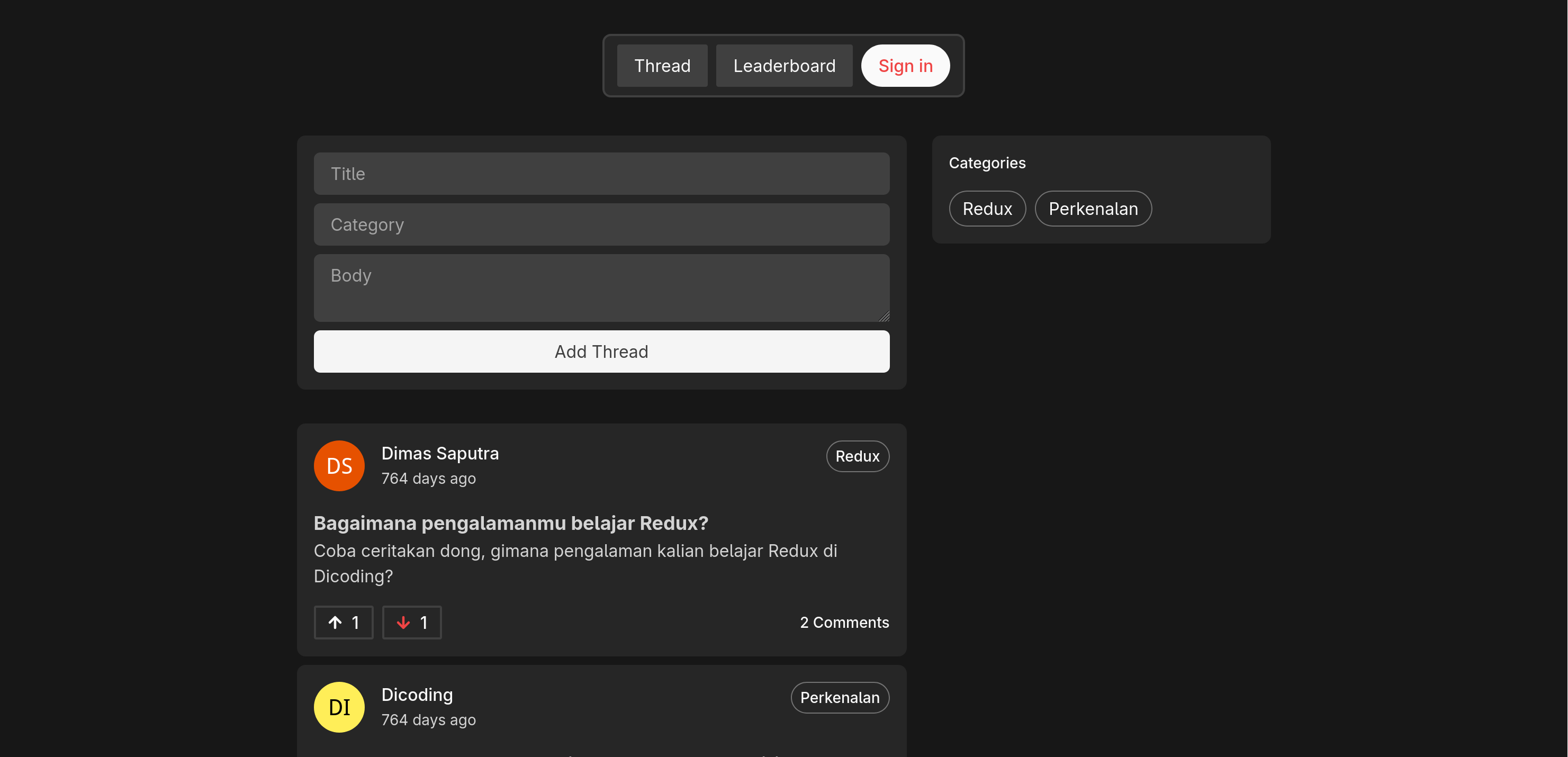
Task: Enable filtering by Redux in Categories panel
Action: coord(987,208)
